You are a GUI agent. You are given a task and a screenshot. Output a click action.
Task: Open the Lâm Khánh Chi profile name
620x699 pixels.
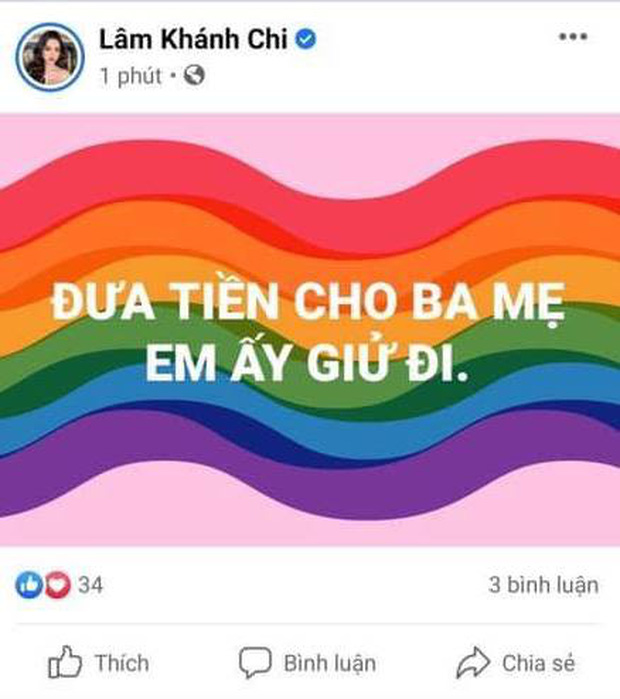[193, 39]
